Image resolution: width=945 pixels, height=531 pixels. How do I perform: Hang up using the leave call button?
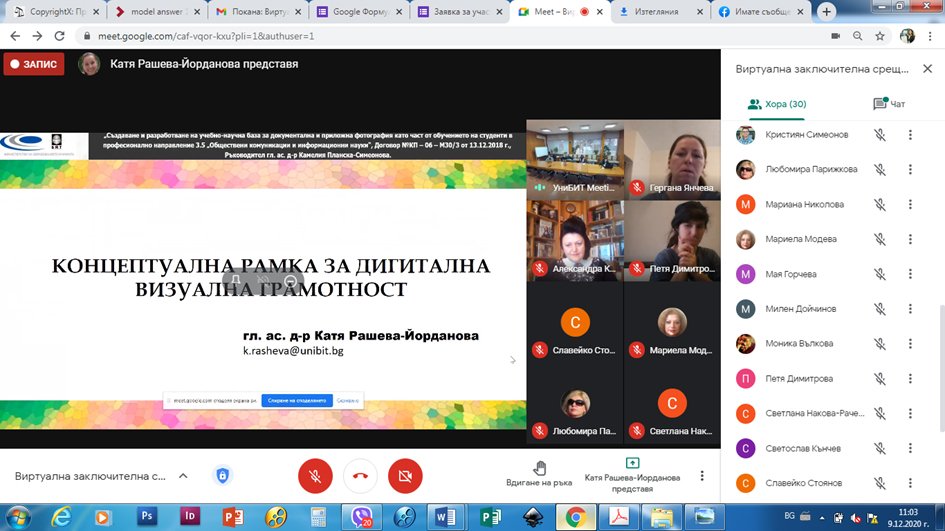360,476
